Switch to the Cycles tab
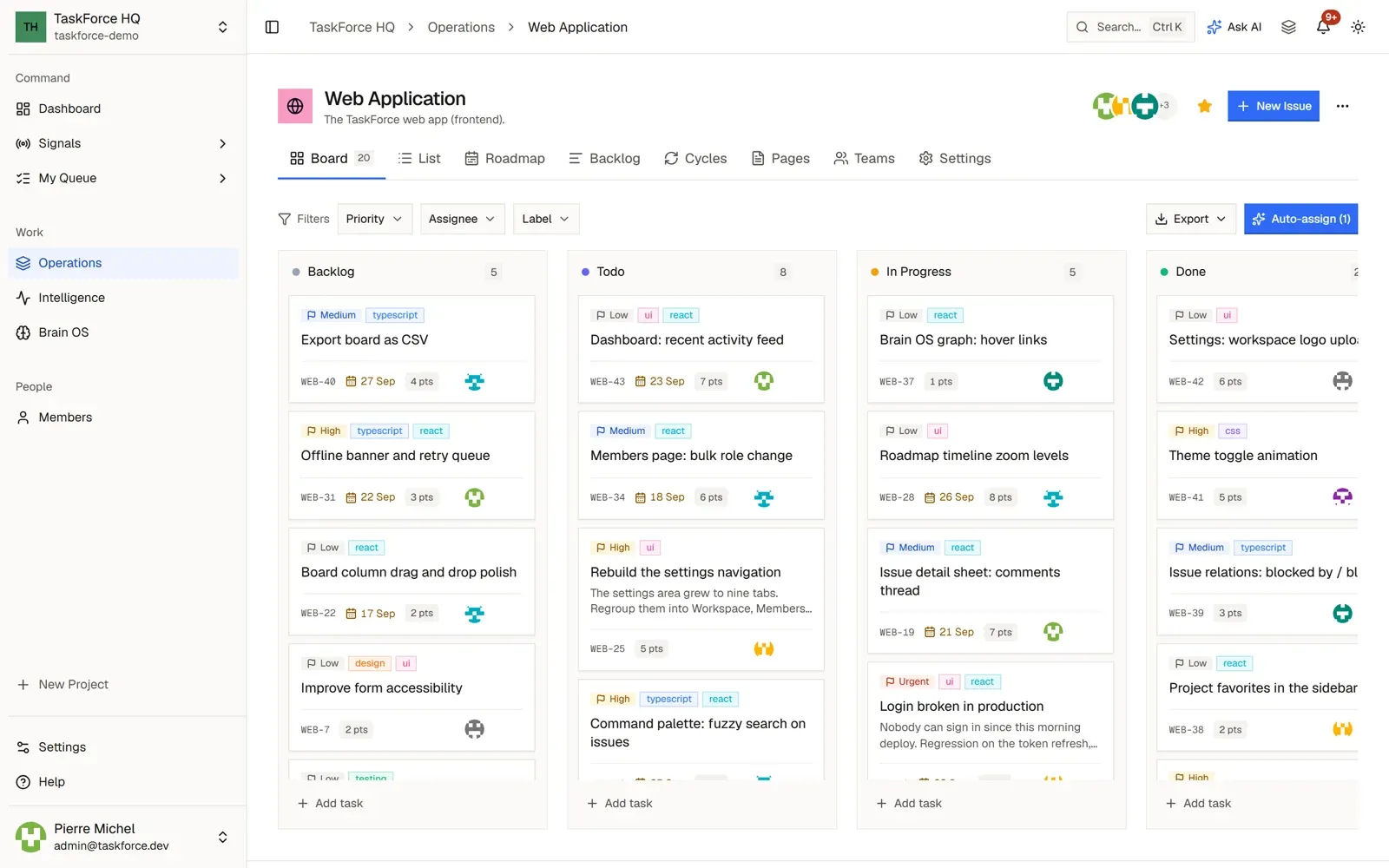Viewport: 1389px width, 868px height. click(x=695, y=158)
